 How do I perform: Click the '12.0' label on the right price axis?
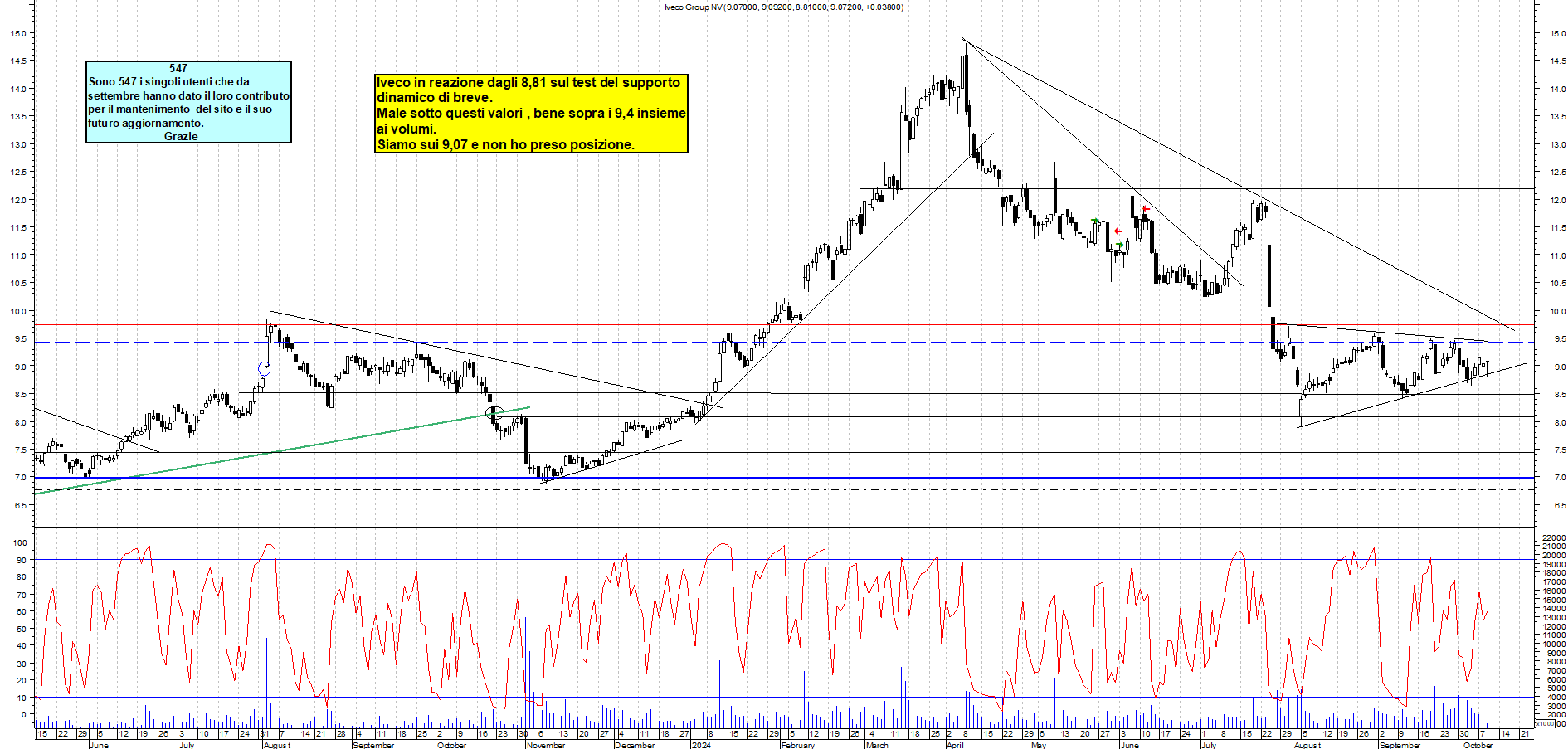(x=1557, y=200)
